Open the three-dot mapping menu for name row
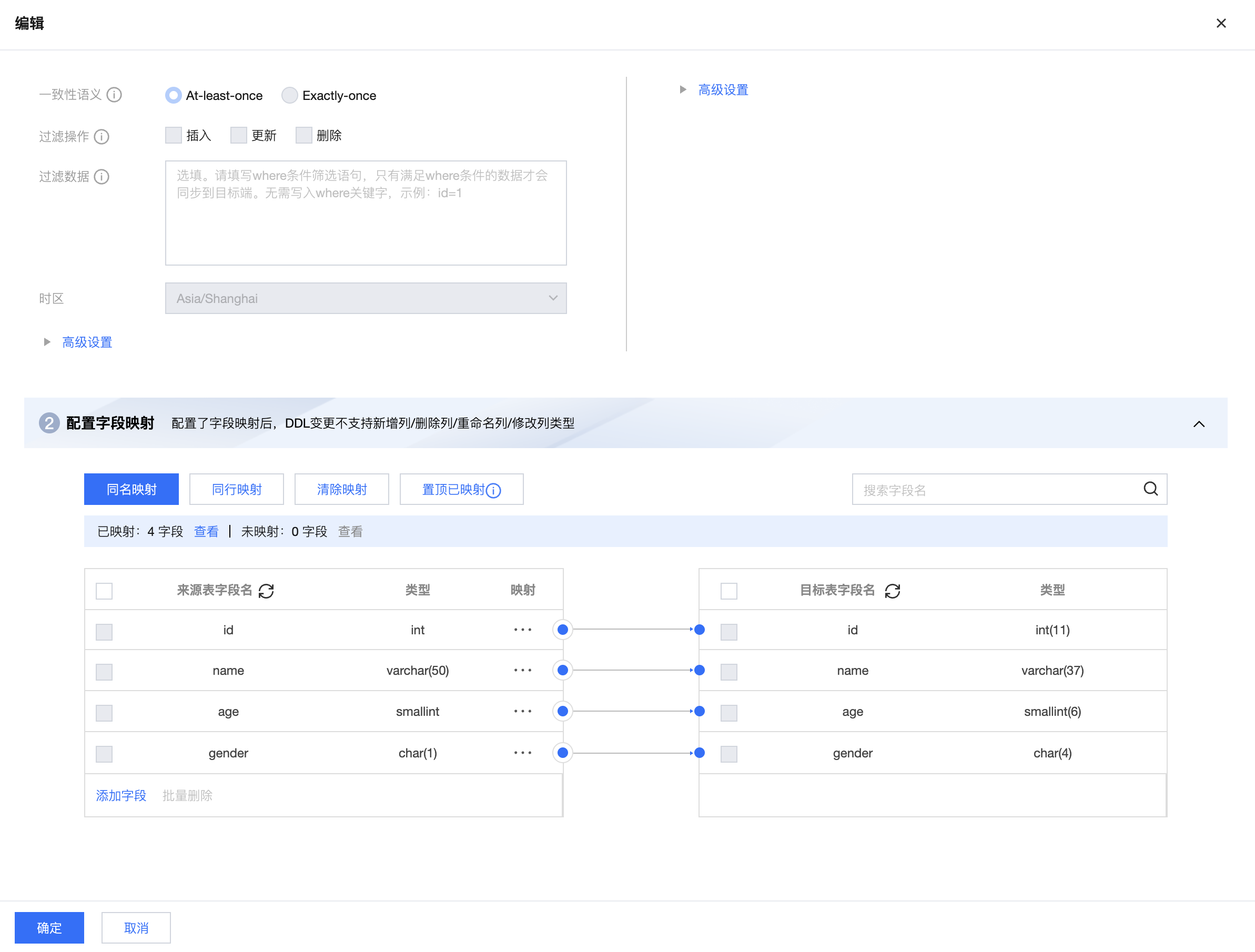Screen dimensions: 1255x952 (x=522, y=671)
